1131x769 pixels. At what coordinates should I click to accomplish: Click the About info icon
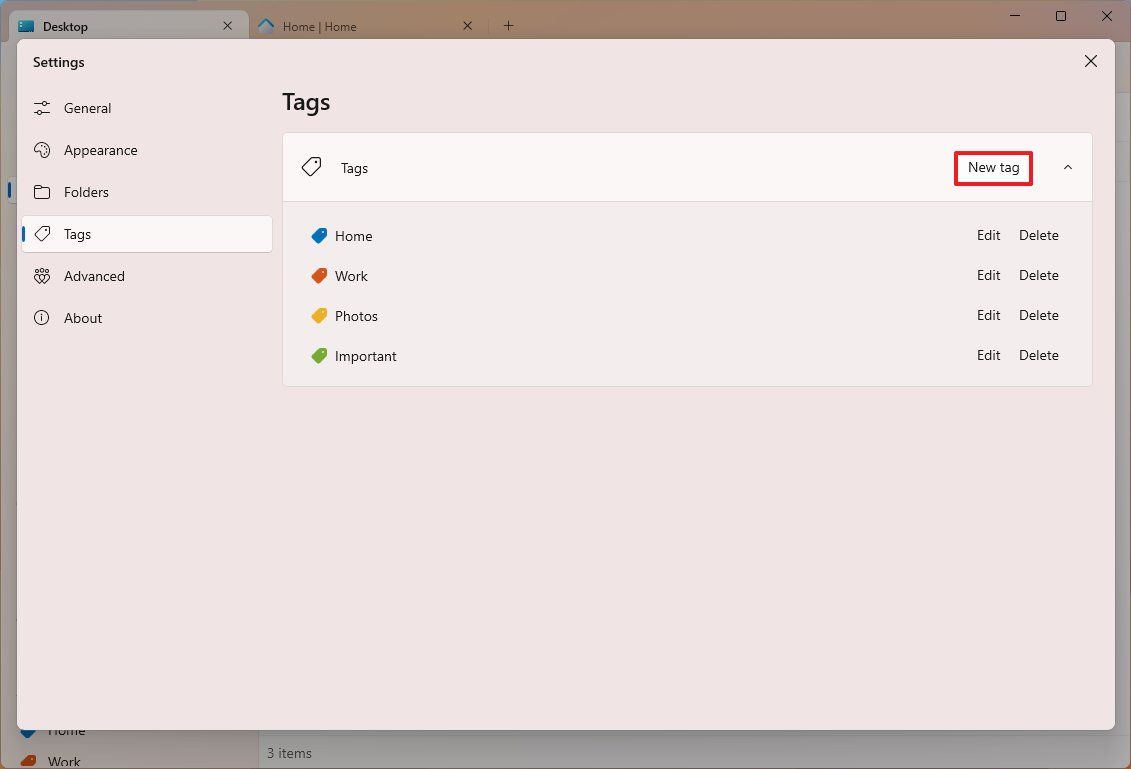point(42,317)
